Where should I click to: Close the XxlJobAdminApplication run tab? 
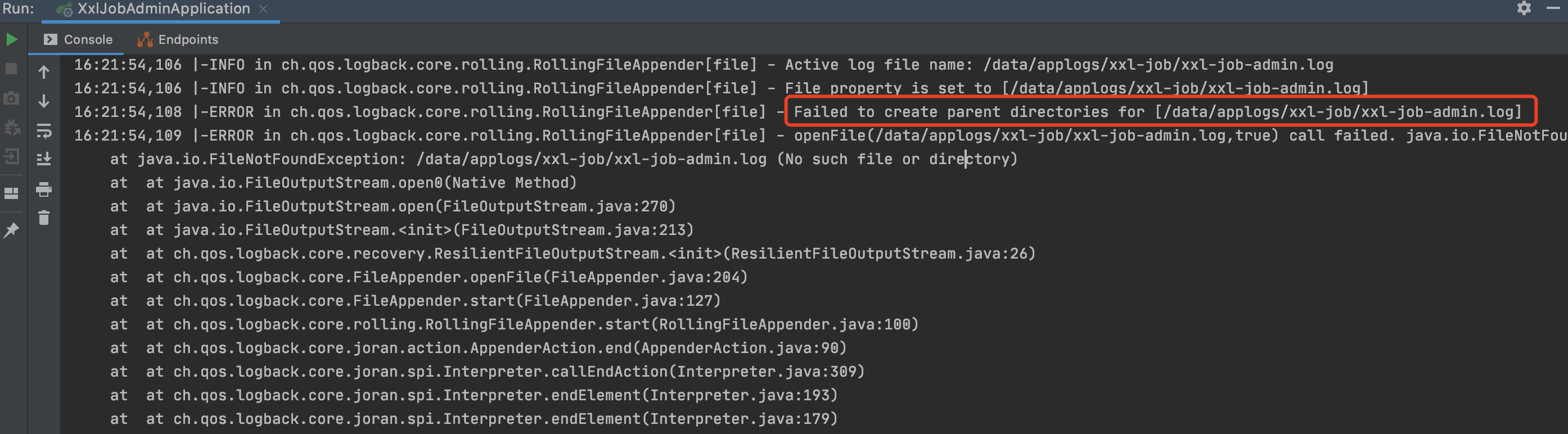263,9
